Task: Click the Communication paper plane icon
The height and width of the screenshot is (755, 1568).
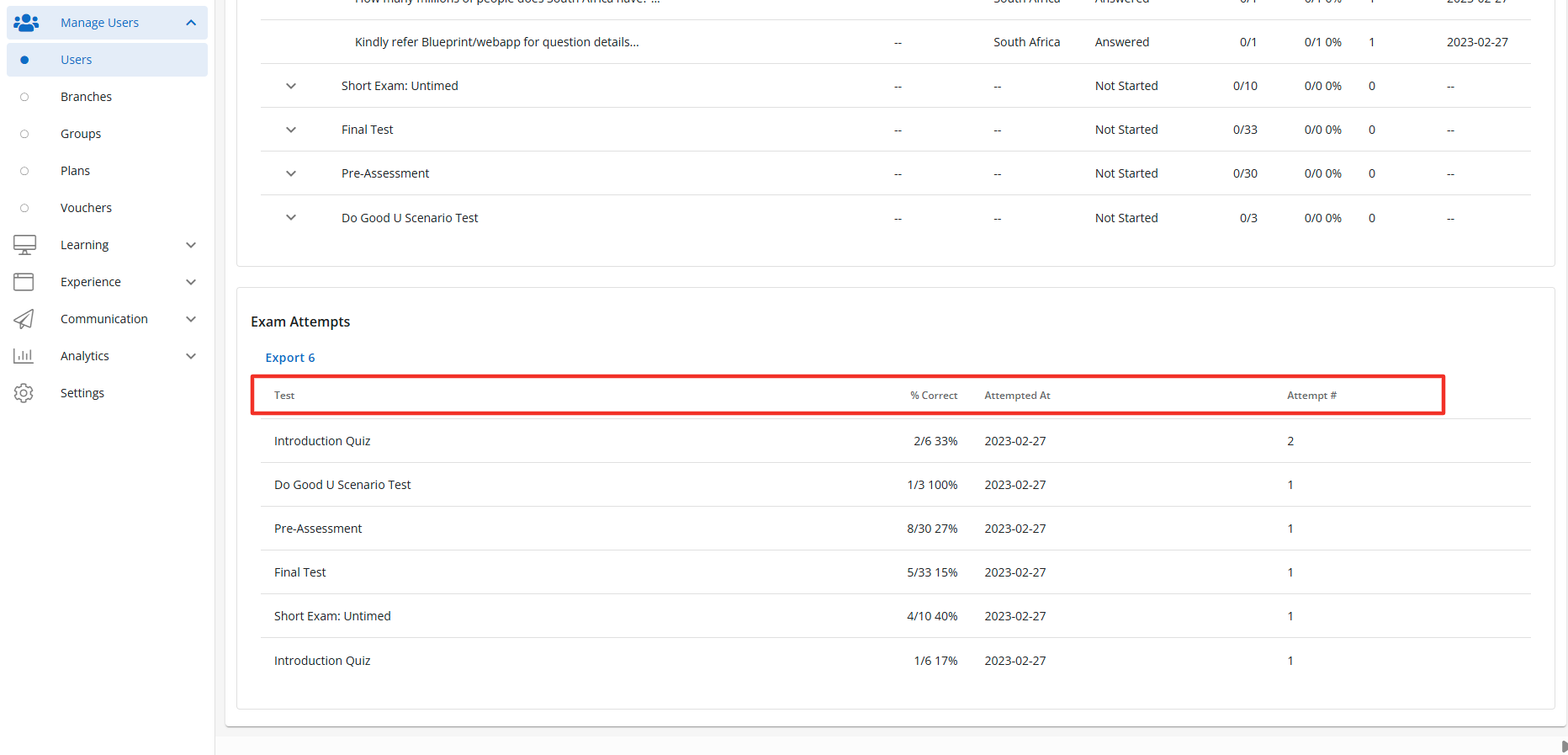Action: tap(24, 319)
